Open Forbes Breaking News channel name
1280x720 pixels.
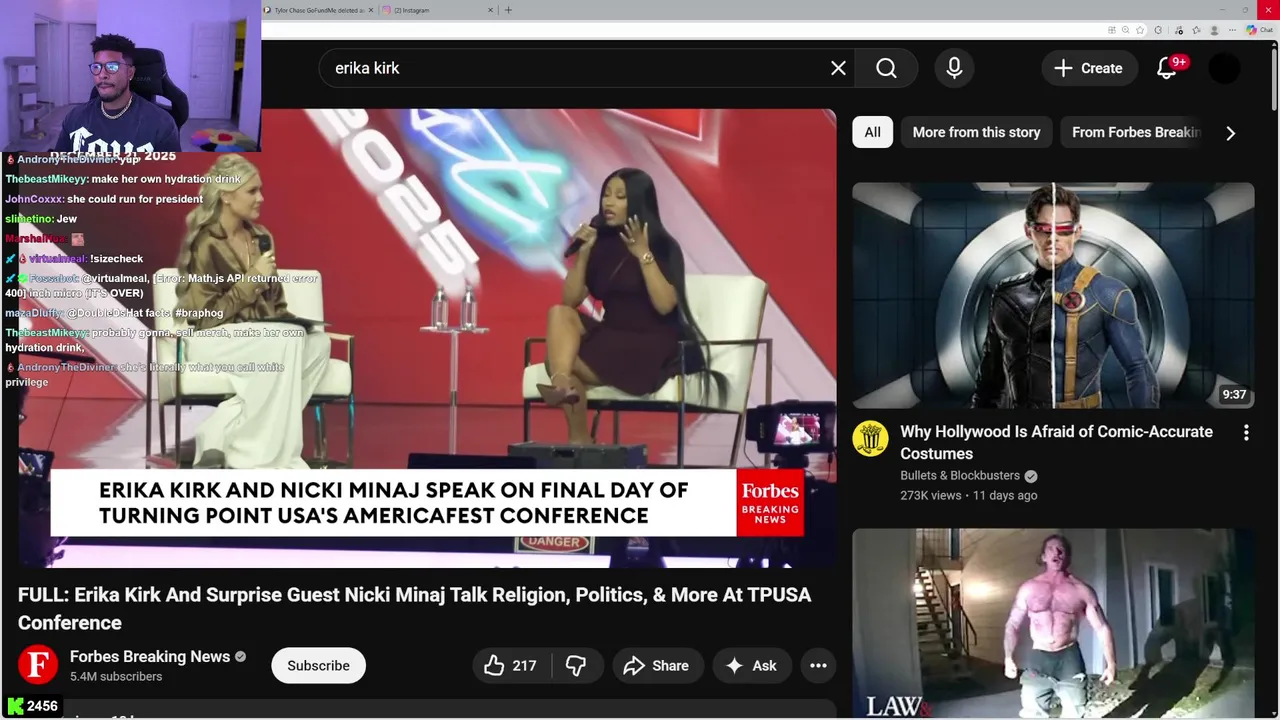[150, 656]
